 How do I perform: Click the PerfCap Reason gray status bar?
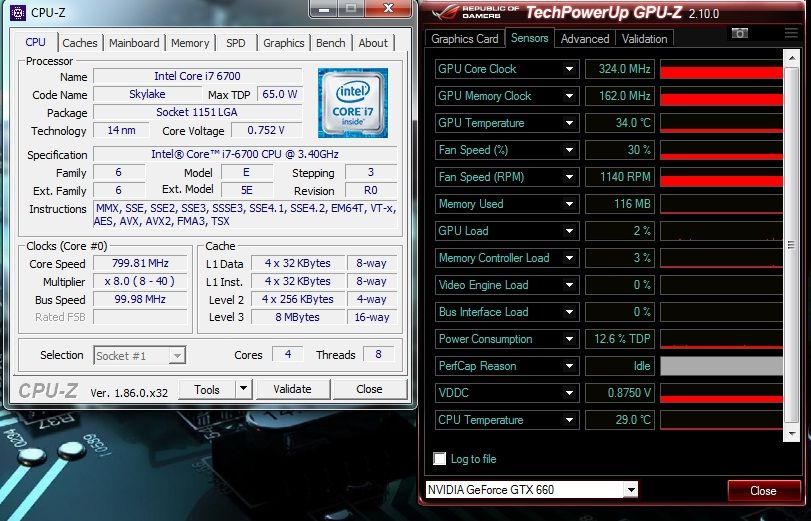click(x=721, y=366)
